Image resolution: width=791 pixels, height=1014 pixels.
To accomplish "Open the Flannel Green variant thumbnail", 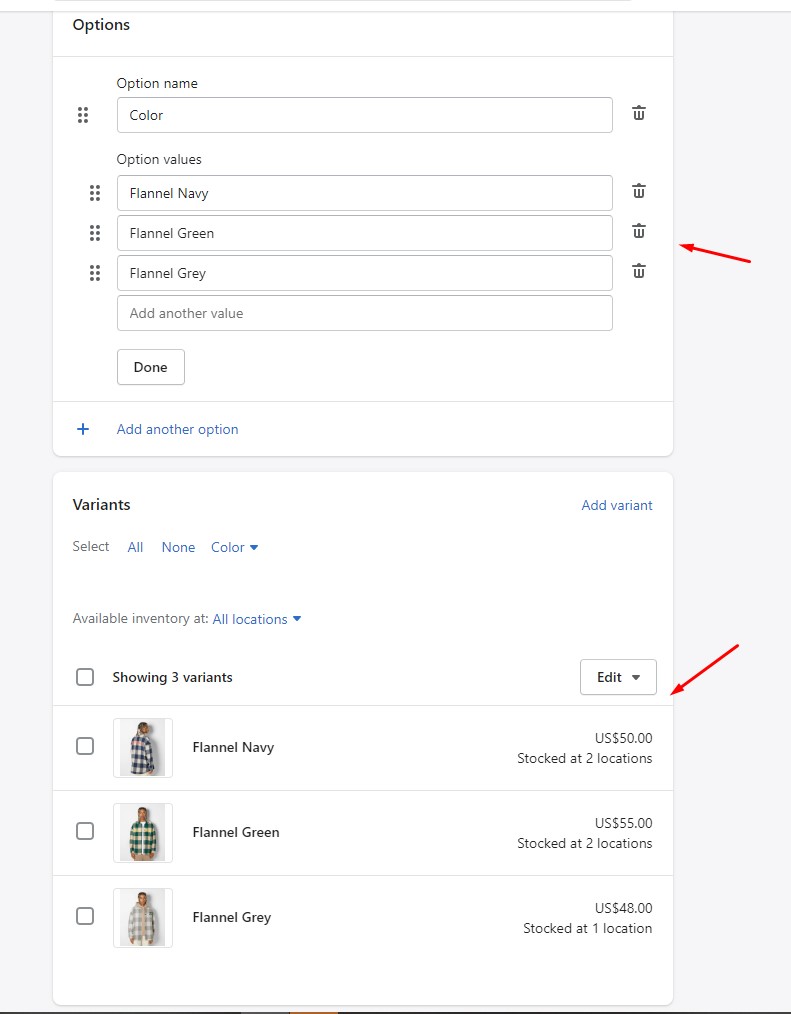I will pyautogui.click(x=143, y=832).
